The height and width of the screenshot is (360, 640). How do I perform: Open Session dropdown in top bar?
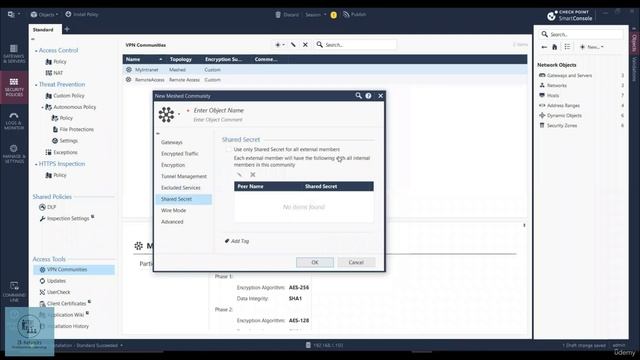point(316,15)
